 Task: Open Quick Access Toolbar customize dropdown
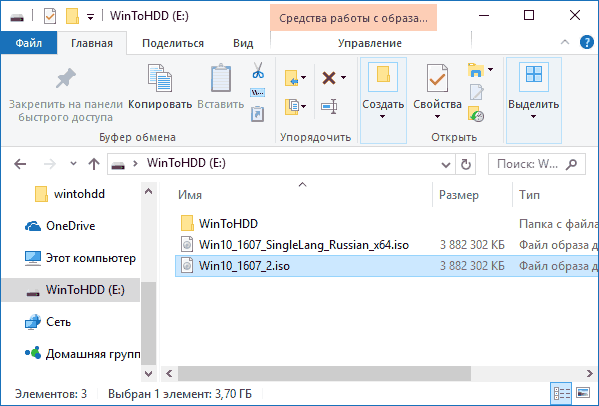pos(91,17)
